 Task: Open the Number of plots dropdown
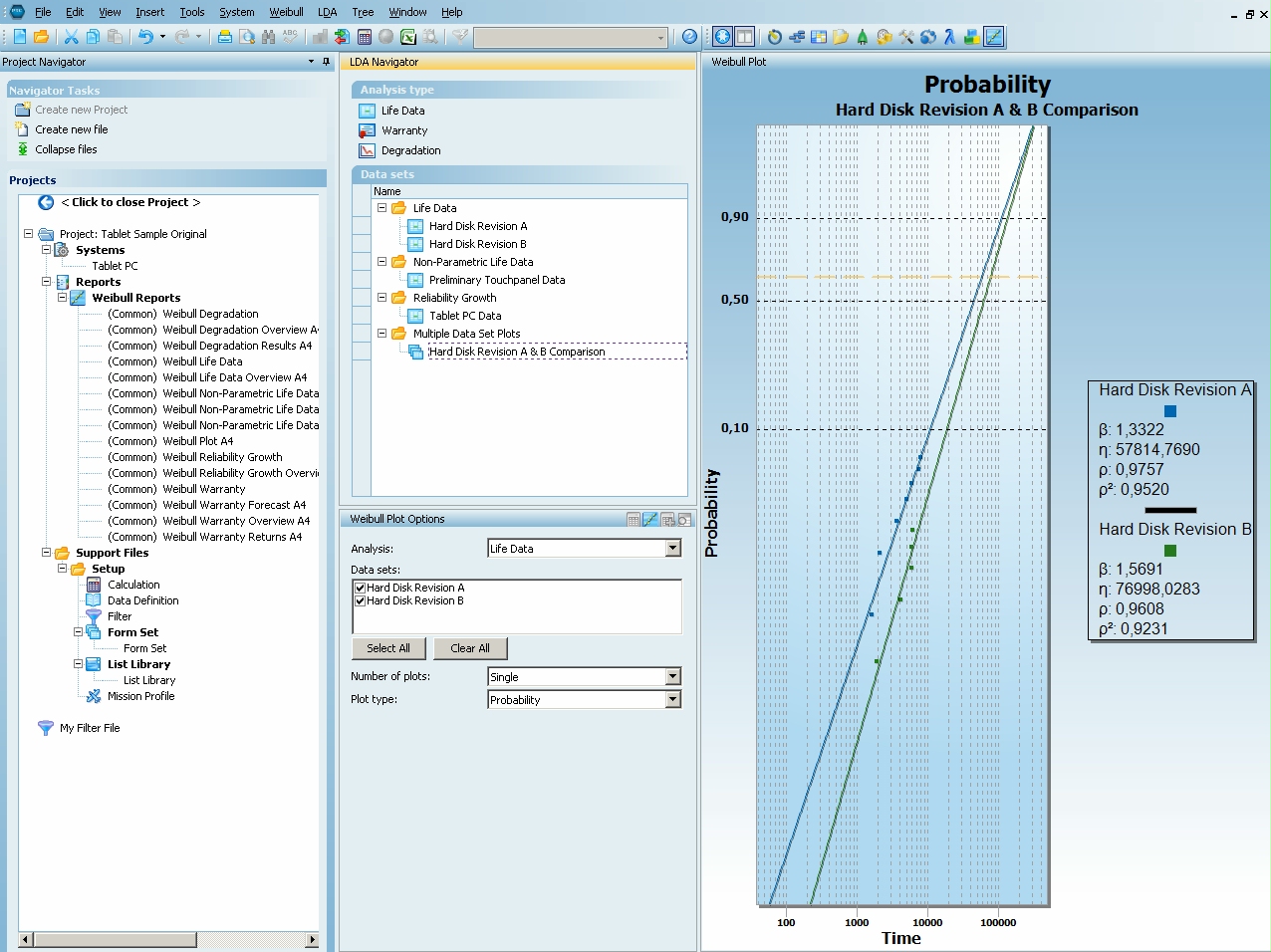pos(672,677)
